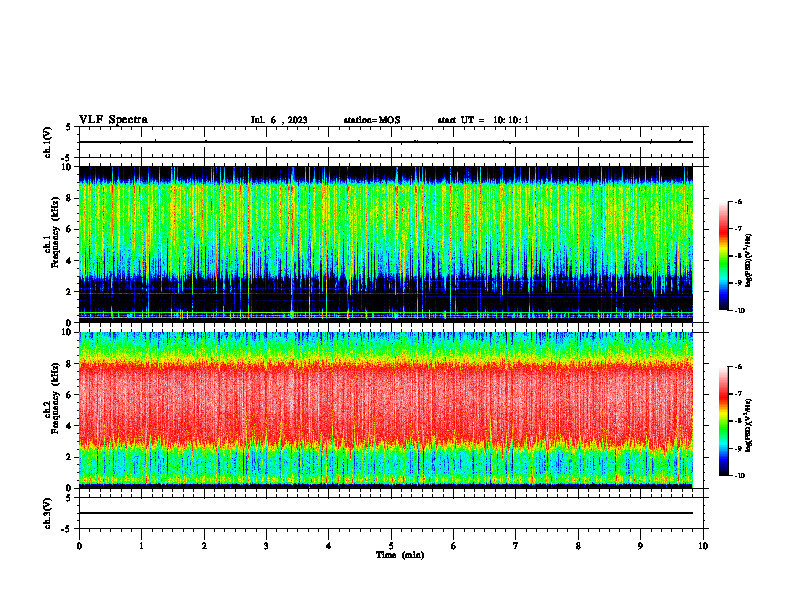
Task: Click the ch.3 voltage waveform trace
Action: [386, 513]
